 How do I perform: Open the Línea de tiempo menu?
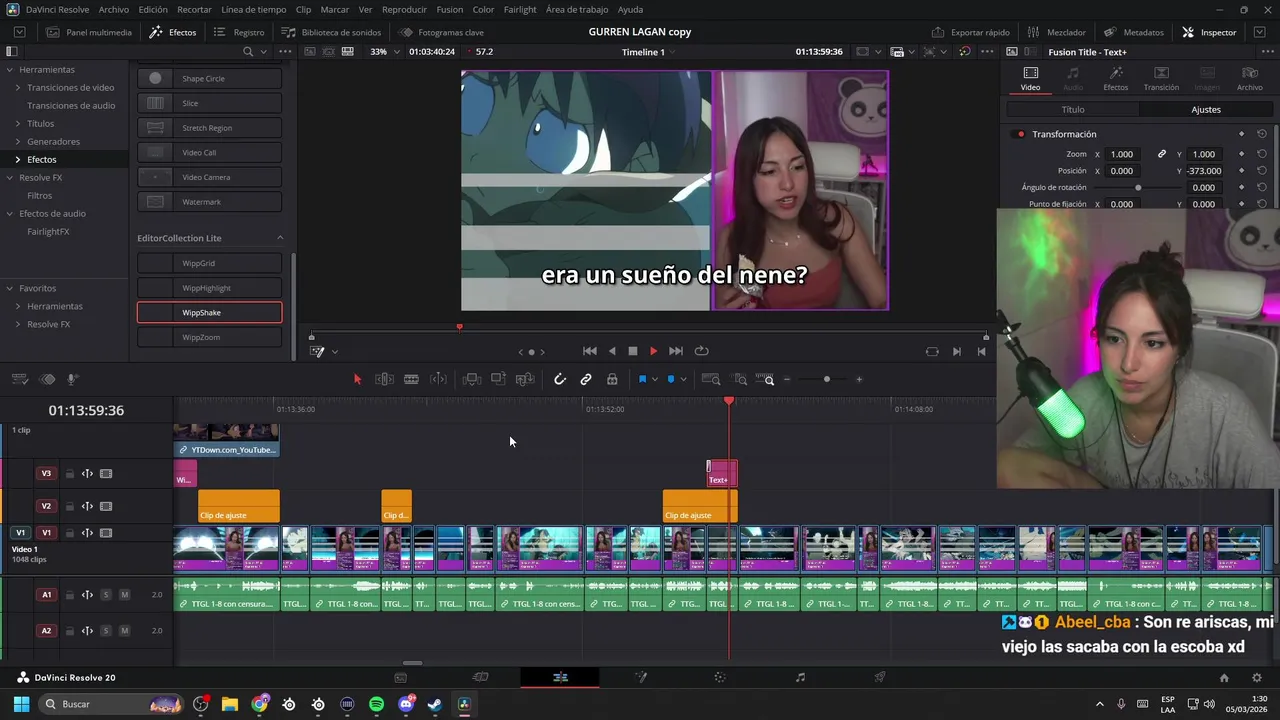[x=253, y=9]
